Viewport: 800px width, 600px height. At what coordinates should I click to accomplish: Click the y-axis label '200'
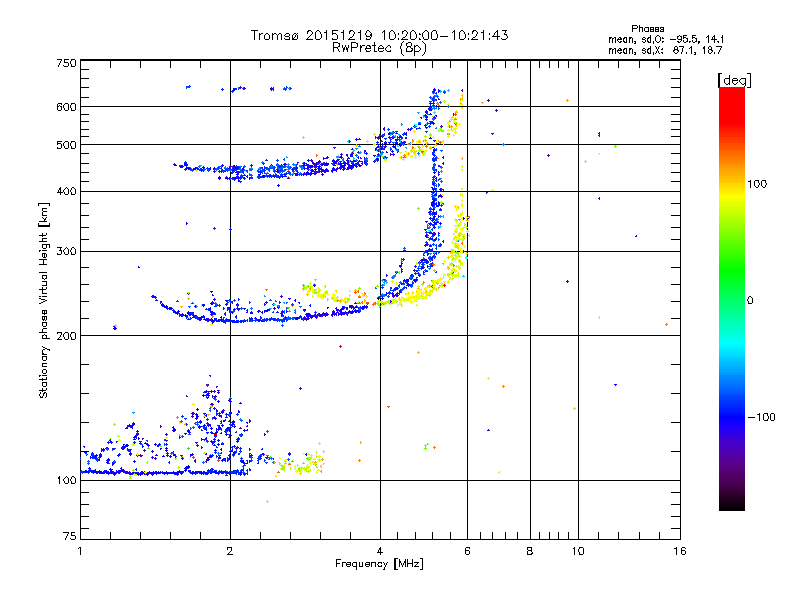click(x=66, y=336)
